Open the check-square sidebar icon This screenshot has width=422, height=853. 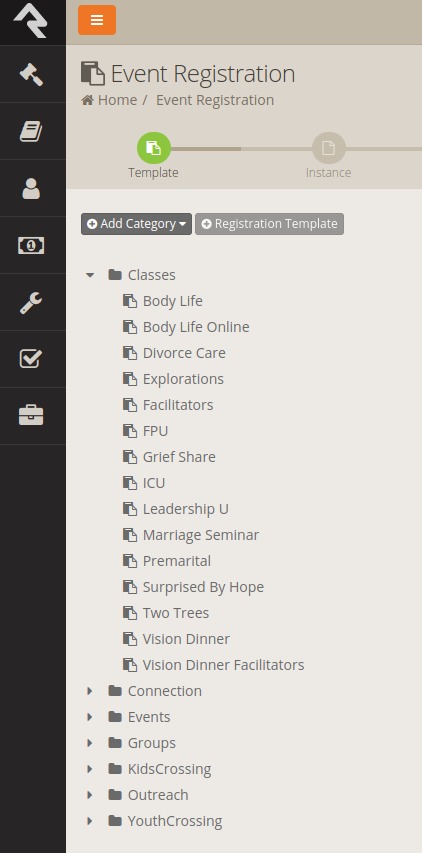pos(31,359)
